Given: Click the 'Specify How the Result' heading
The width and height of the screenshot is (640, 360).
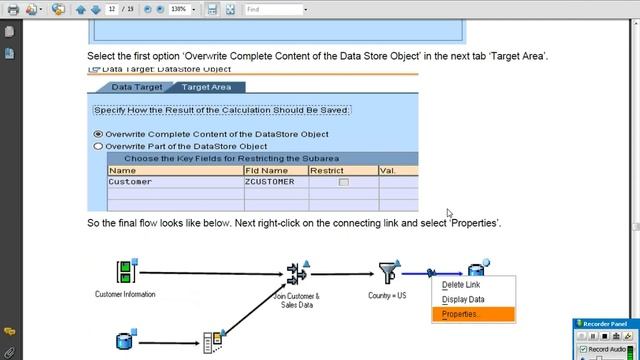Looking at the screenshot, I should (x=222, y=110).
